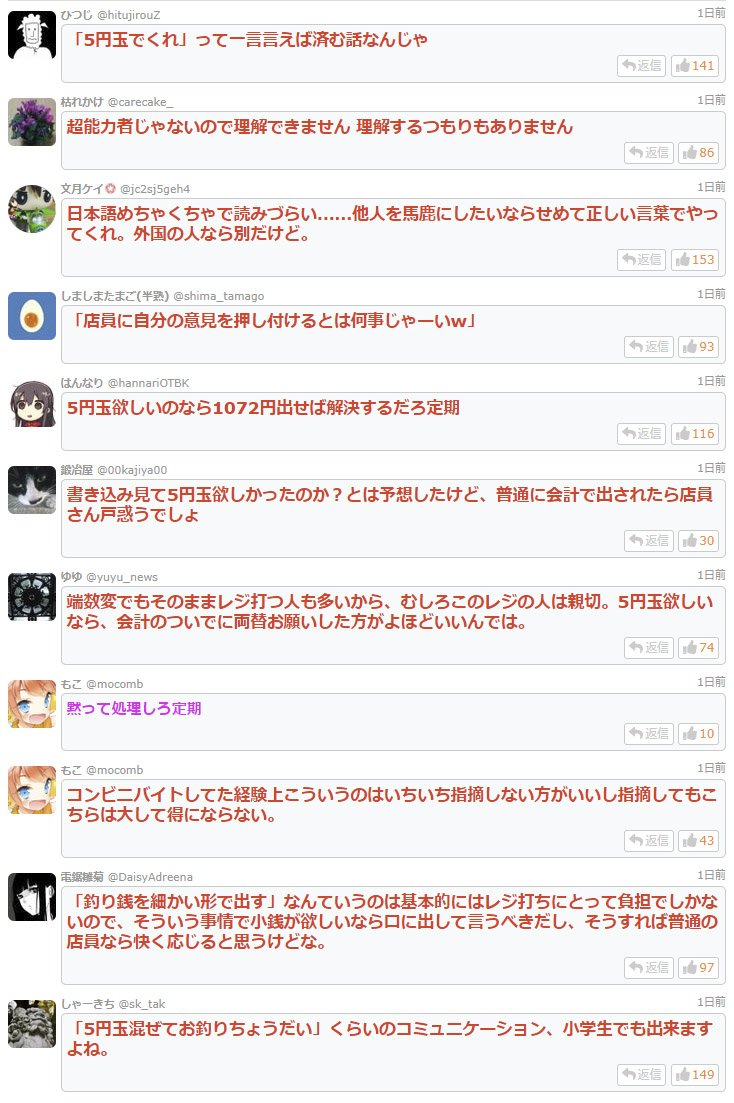The height and width of the screenshot is (1103, 734).
Task: Click the thumbs-up with 30 likes
Action: point(698,540)
